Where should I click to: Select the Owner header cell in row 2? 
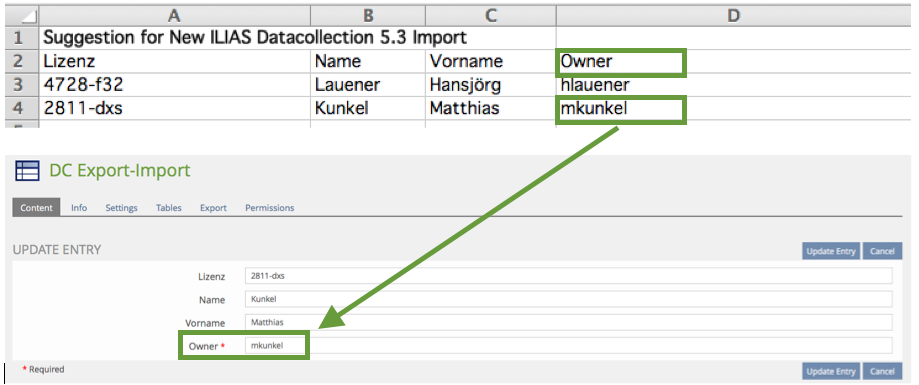621,62
